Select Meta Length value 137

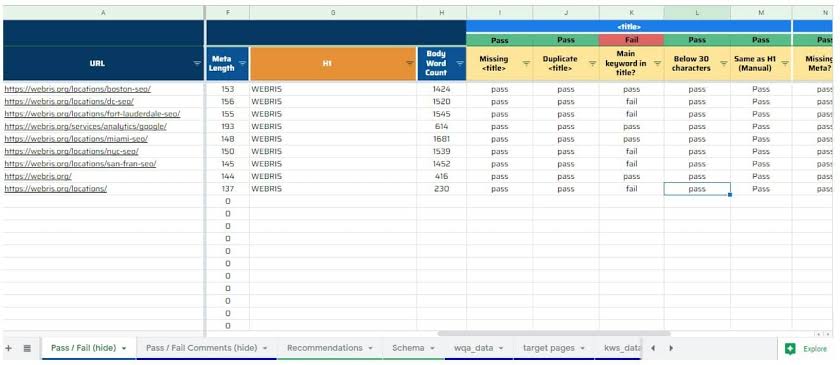pyautogui.click(x=227, y=189)
